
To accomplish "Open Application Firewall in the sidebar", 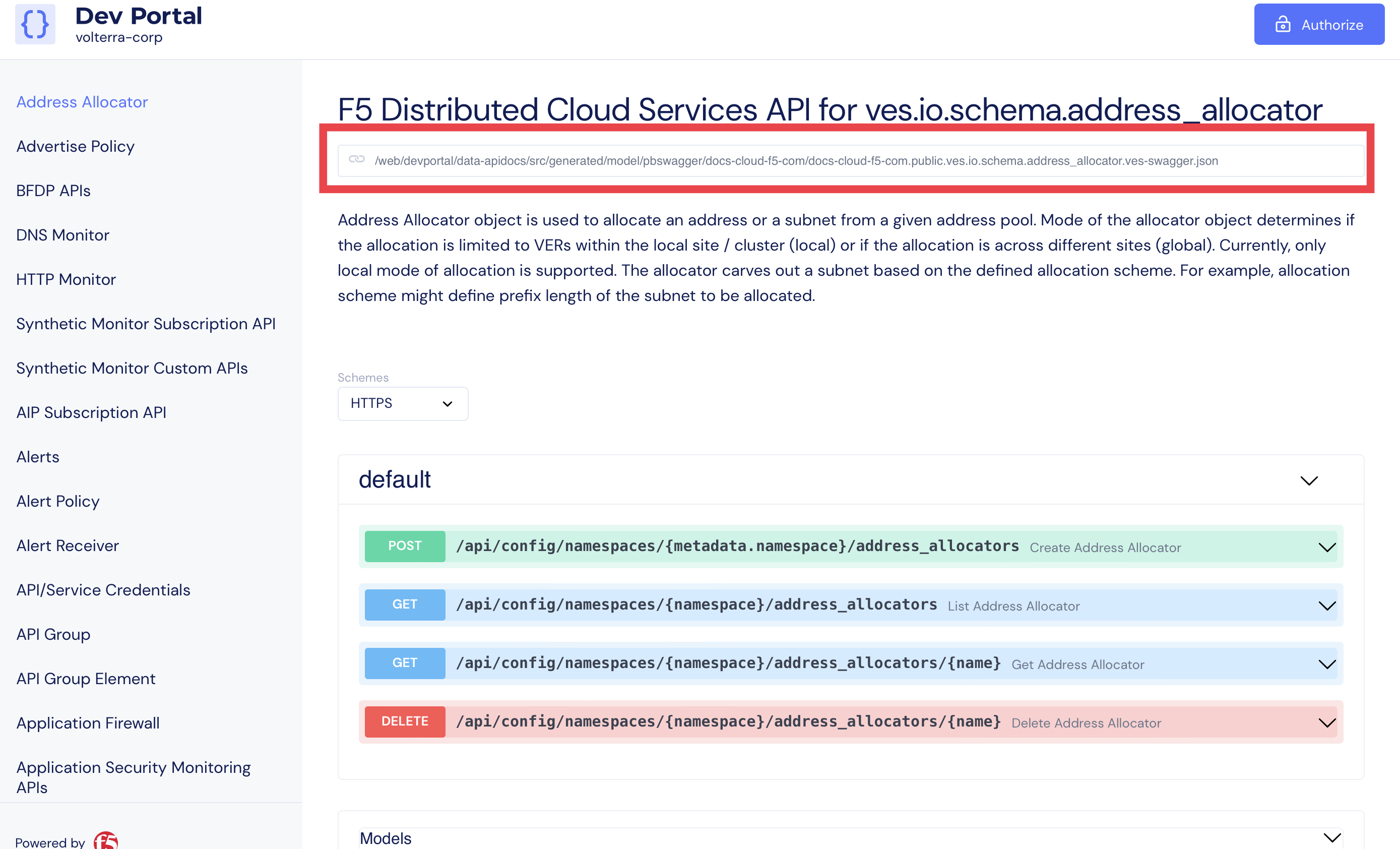I will coord(88,722).
